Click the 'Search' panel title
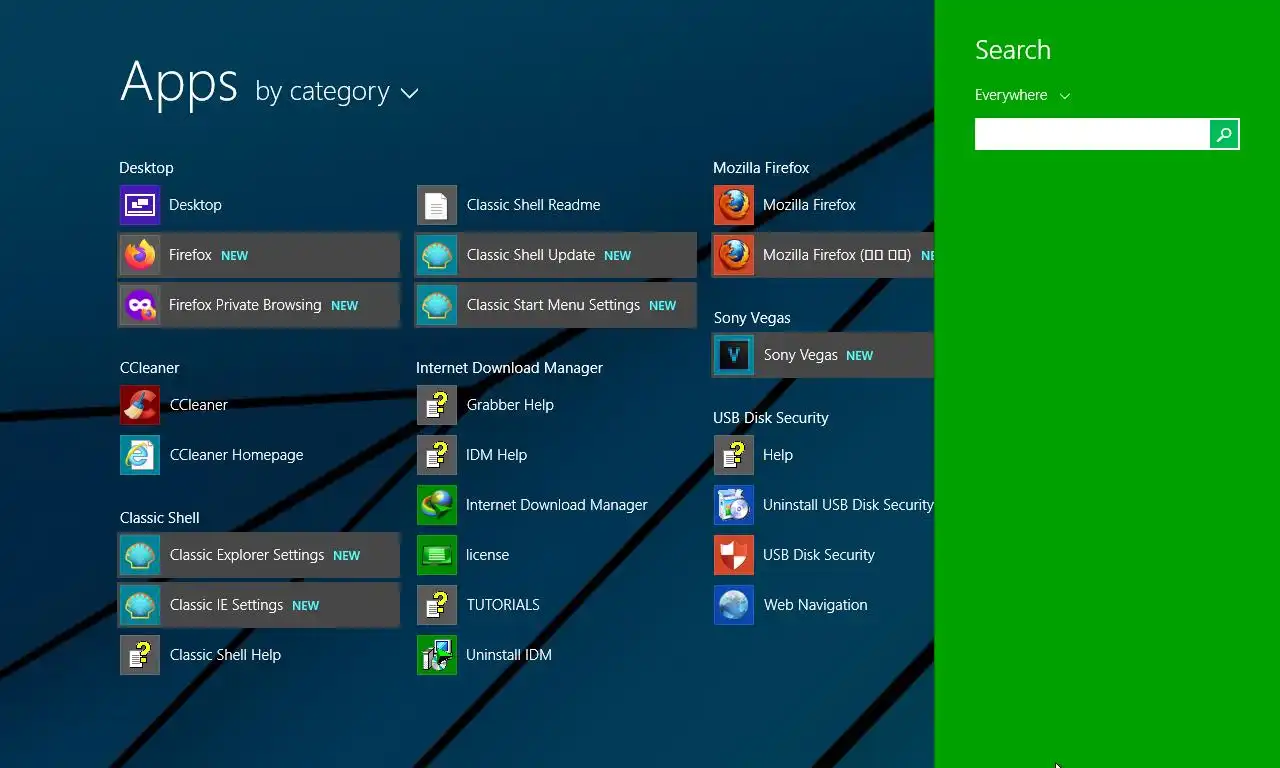This screenshot has height=768, width=1280. point(1013,50)
